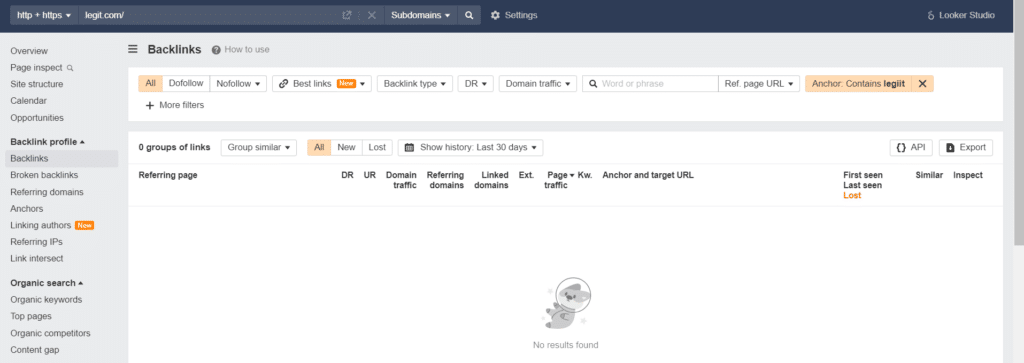The image size is (1024, 363).
Task: Open Opportunities in sidebar
Action: click(x=37, y=118)
